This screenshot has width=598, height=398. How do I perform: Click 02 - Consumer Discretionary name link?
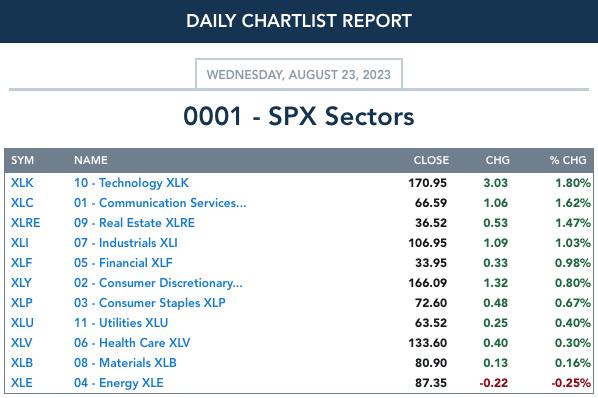[158, 283]
